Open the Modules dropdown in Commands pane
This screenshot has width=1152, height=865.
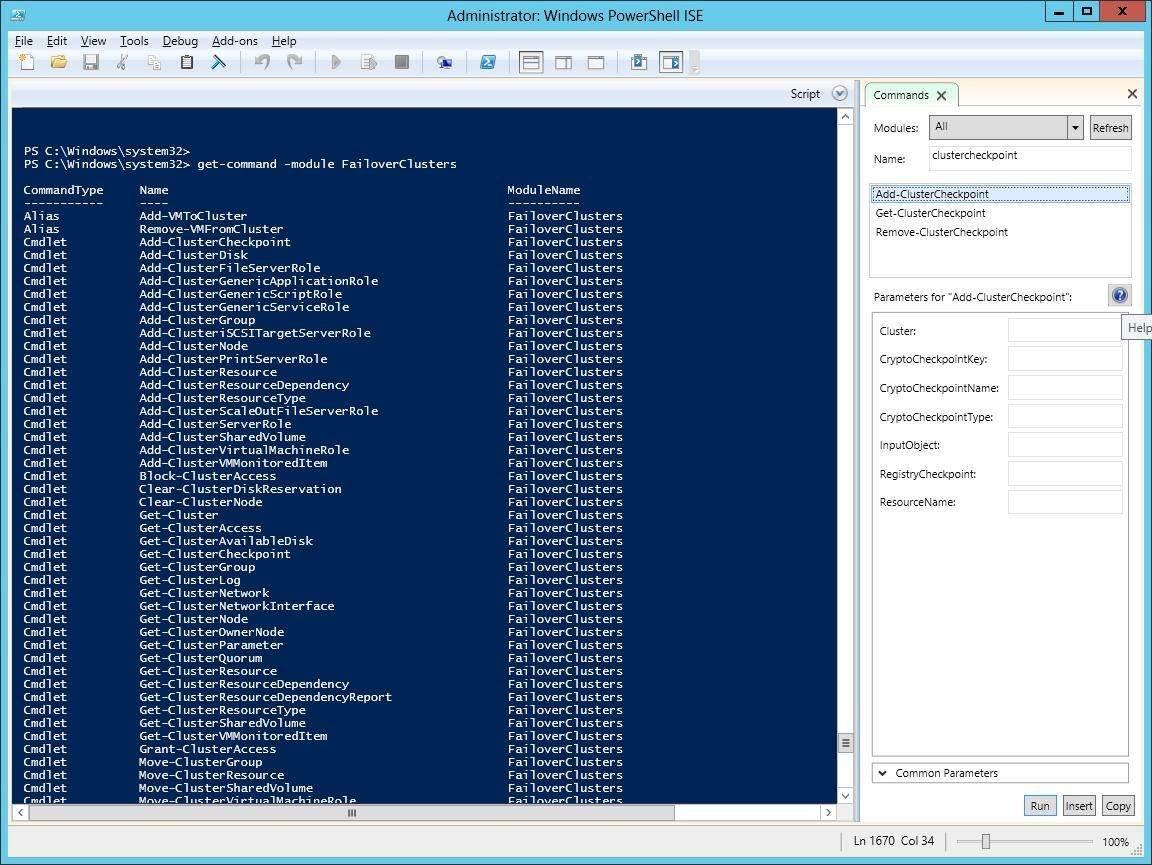[x=1074, y=127]
